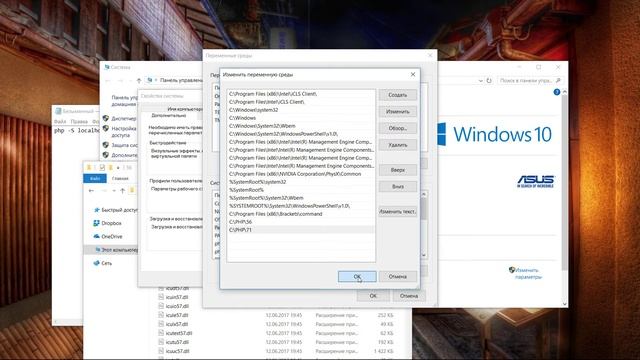This screenshot has width=640, height=360.
Task: Move the entry up with the Вверх button
Action: [x=398, y=170]
